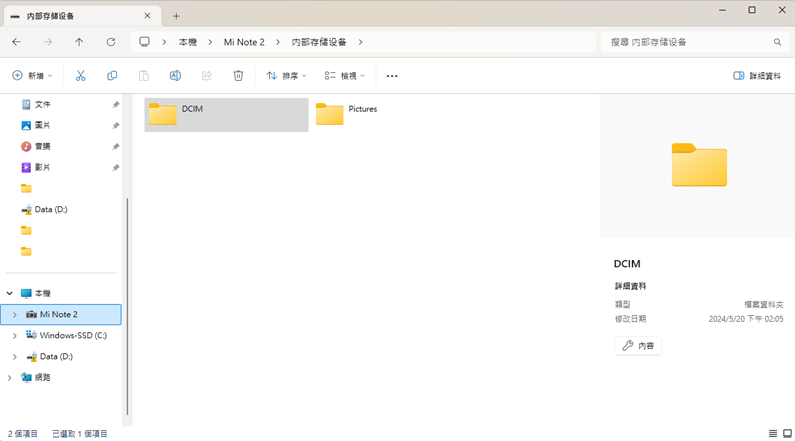Click the search magnifier icon
Image resolution: width=795 pixels, height=441 pixels.
[777, 42]
